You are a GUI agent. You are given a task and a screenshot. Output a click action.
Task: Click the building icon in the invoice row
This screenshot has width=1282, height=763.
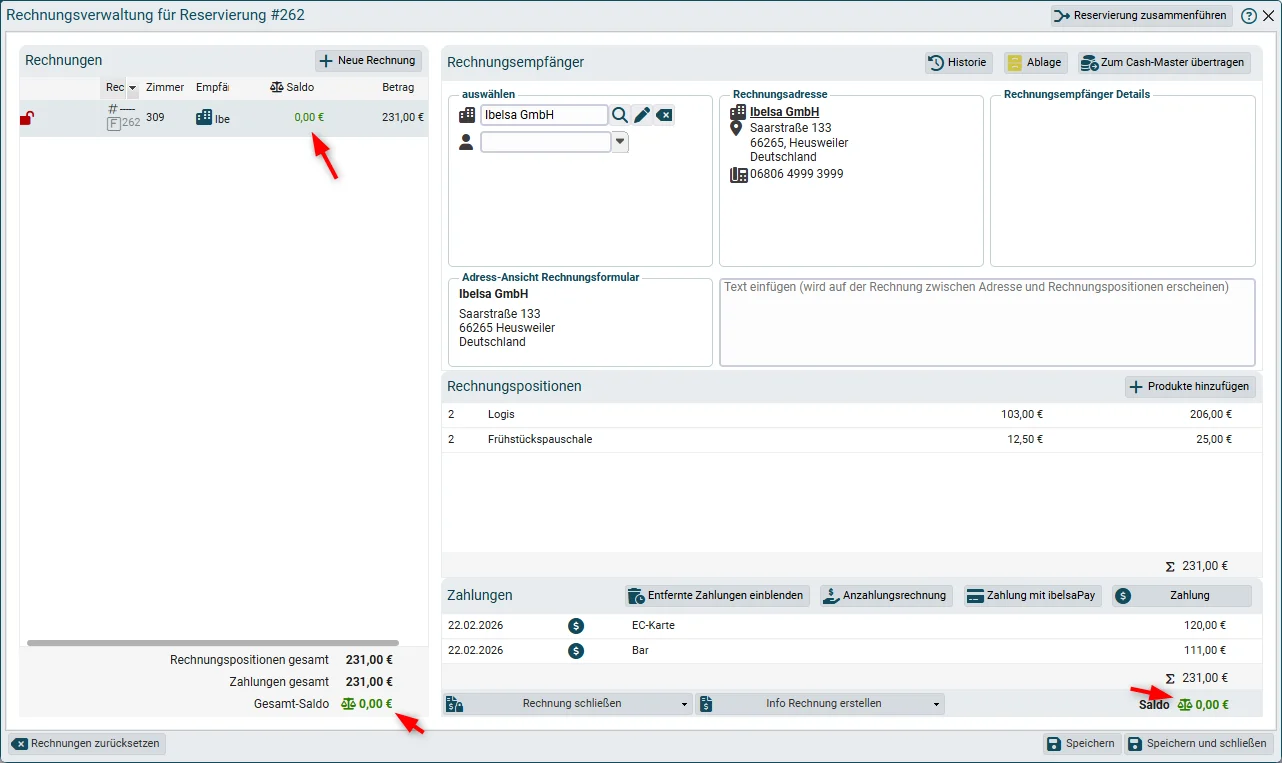click(204, 117)
